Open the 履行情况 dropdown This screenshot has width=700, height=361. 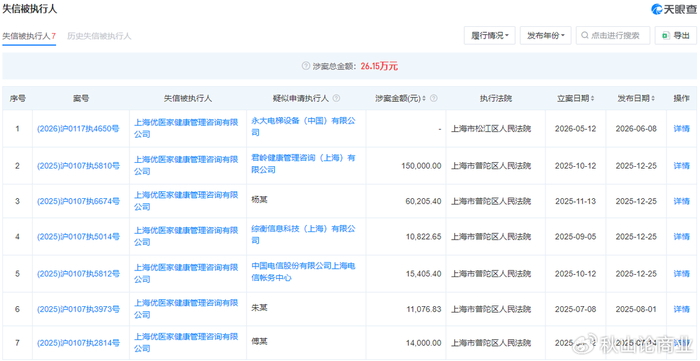490,36
